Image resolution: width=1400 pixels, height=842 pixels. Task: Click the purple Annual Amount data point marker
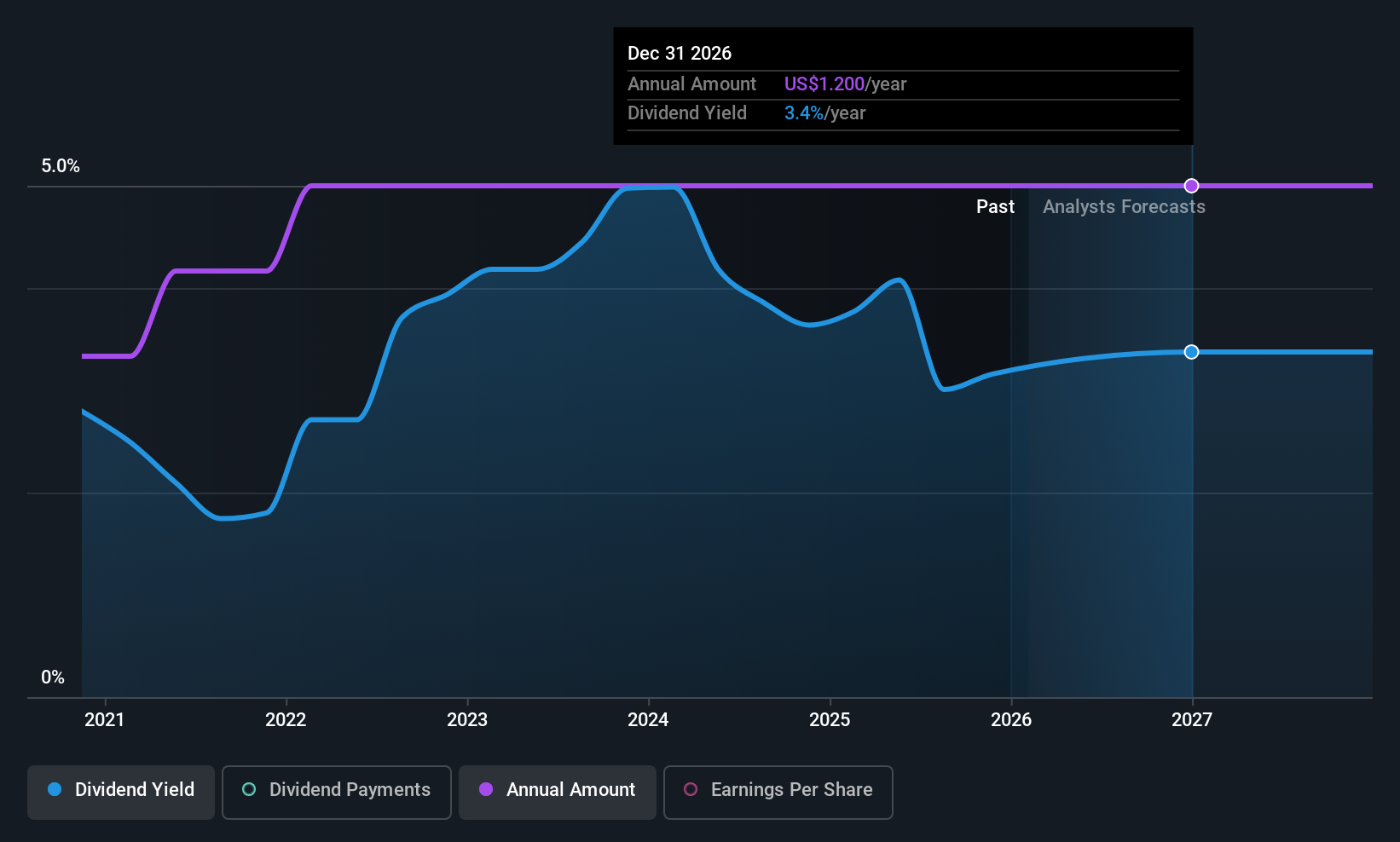tap(1192, 186)
